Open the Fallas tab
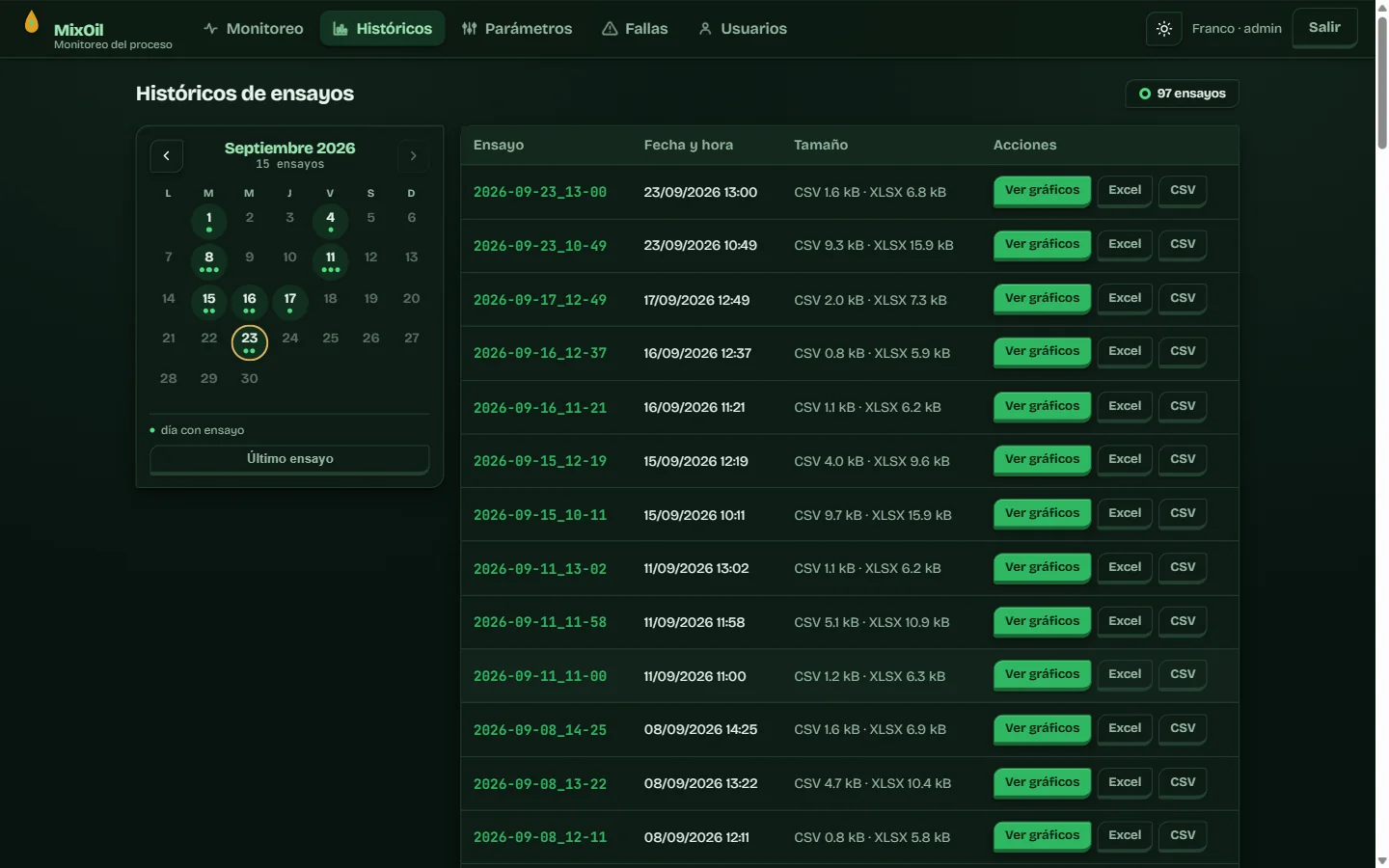The width and height of the screenshot is (1389, 868). [x=635, y=29]
